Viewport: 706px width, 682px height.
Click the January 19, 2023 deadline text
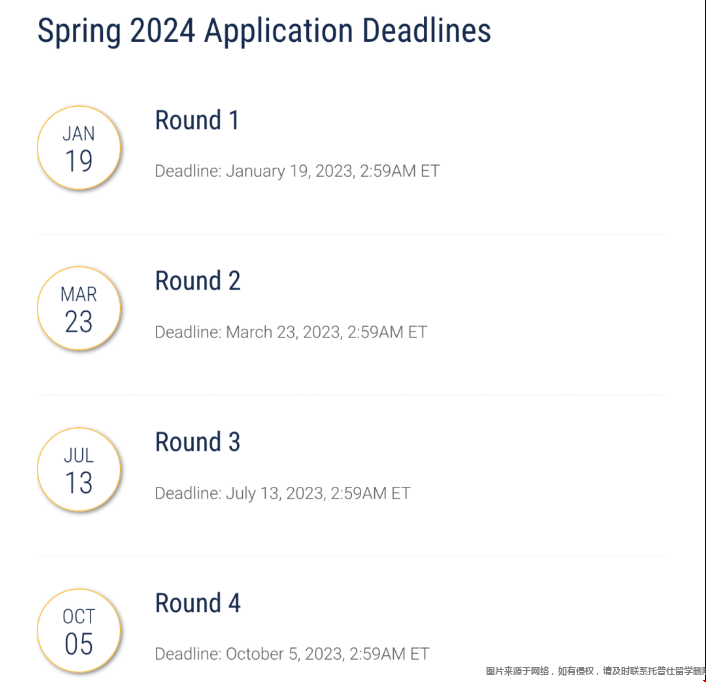(x=297, y=172)
